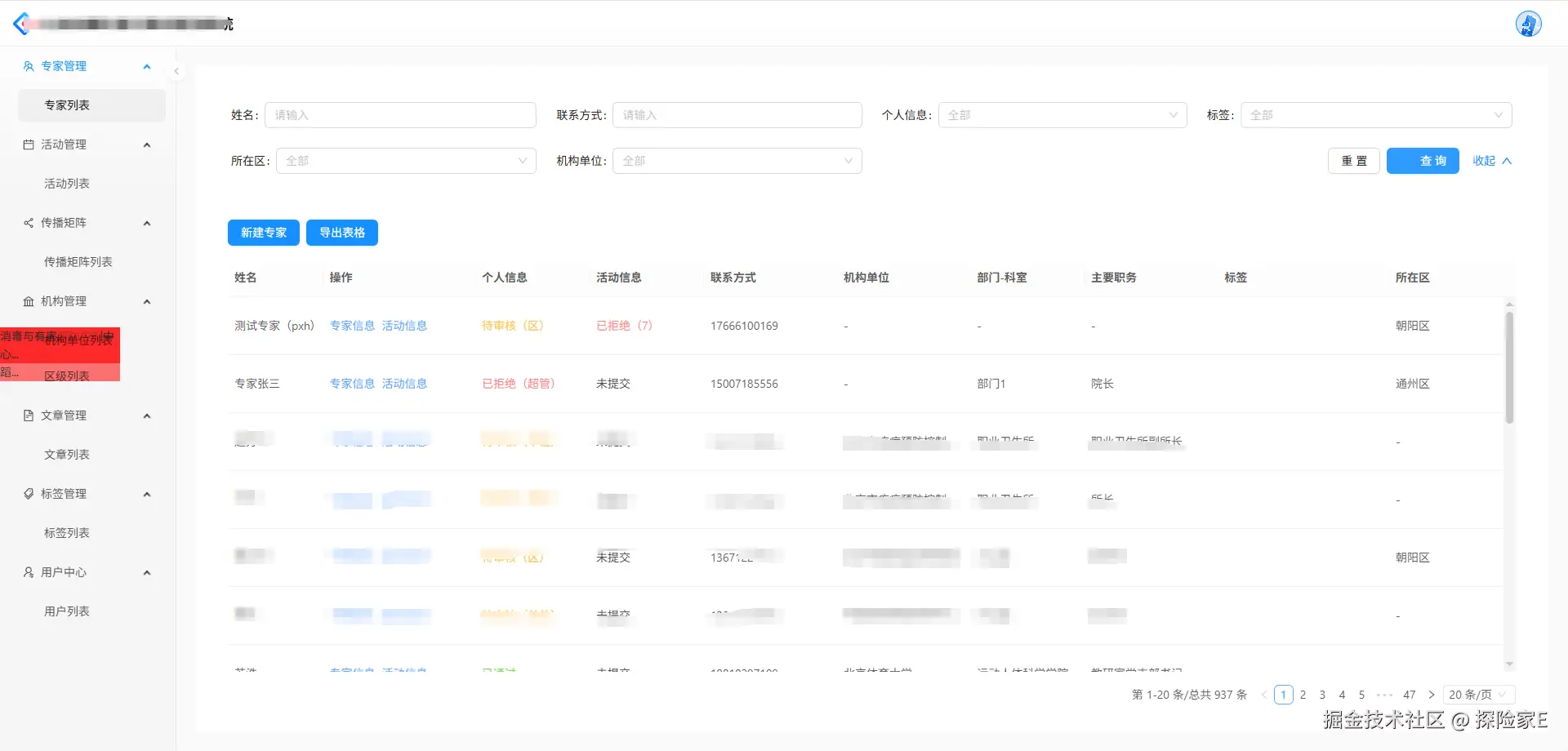
Task: Click the phone number 17666100169
Action: click(744, 326)
